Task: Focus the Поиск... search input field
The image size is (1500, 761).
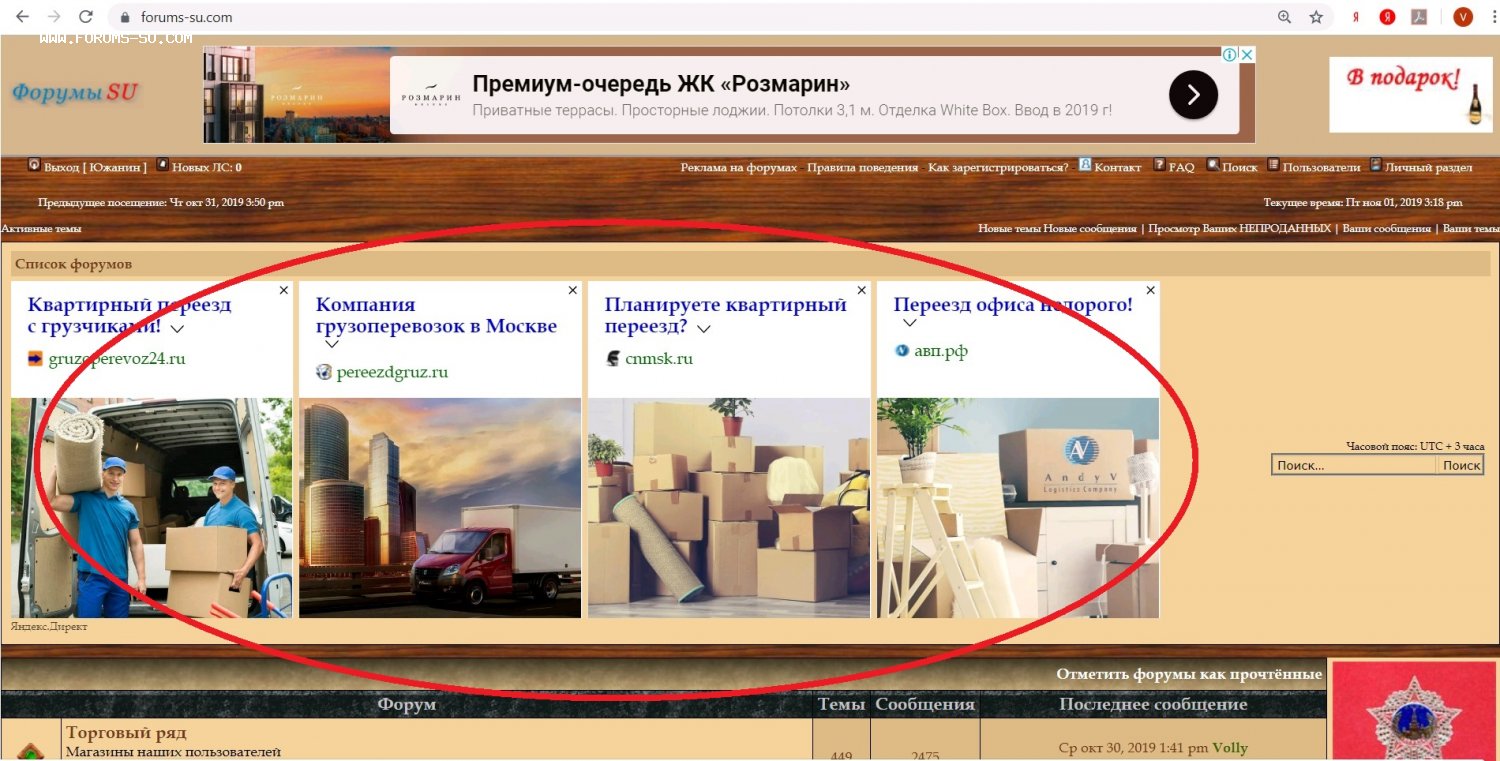Action: [1354, 465]
